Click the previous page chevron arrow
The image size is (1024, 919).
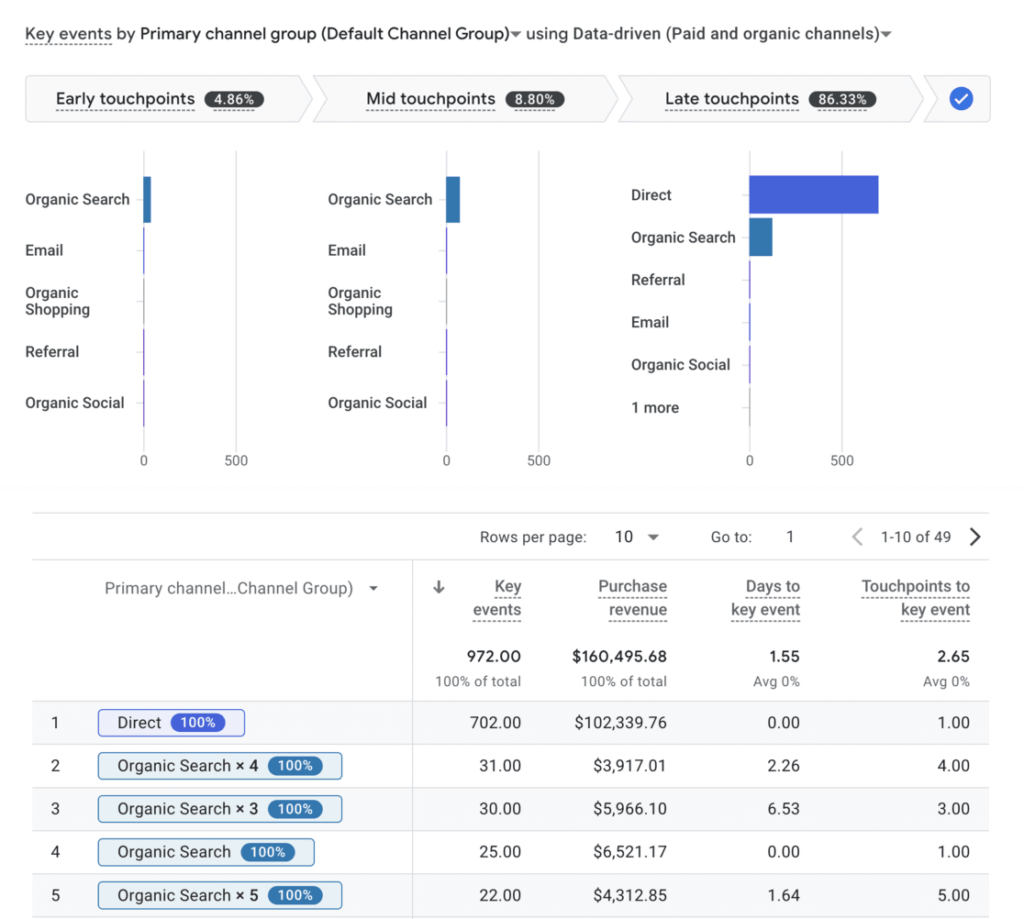857,537
